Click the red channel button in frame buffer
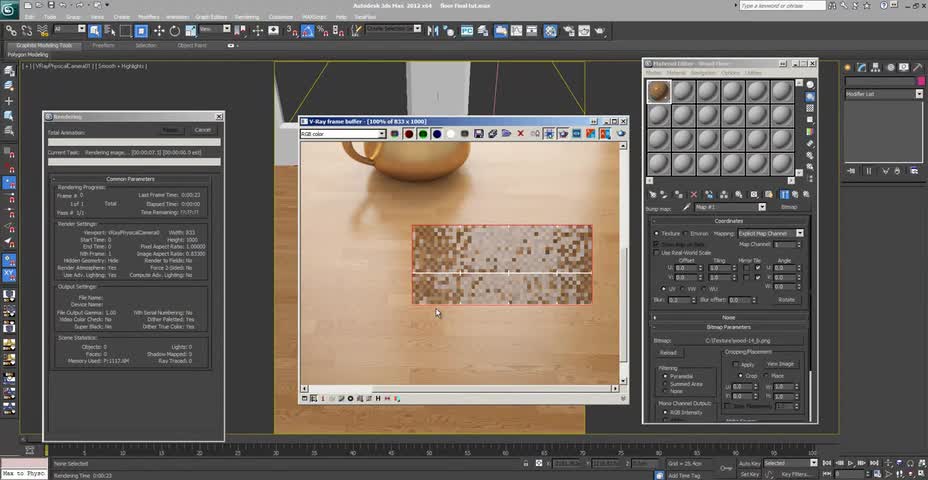 [x=409, y=133]
